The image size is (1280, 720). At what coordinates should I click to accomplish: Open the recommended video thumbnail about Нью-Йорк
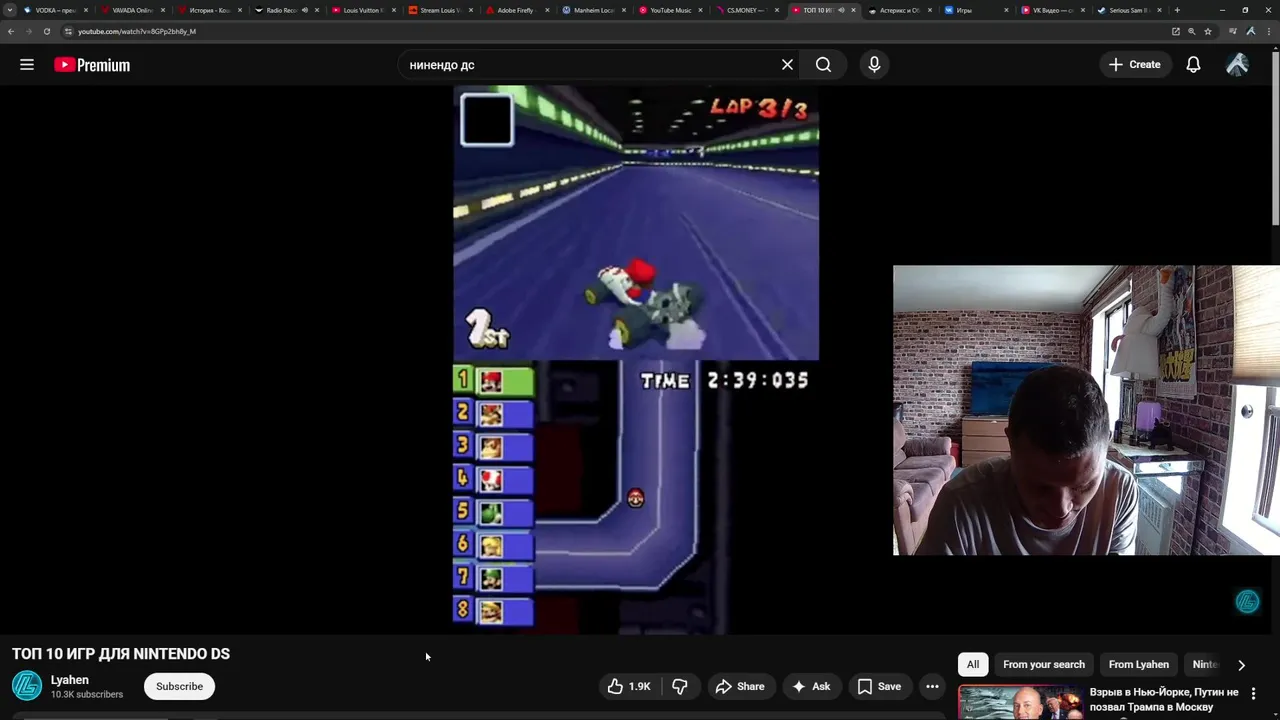point(1020,702)
